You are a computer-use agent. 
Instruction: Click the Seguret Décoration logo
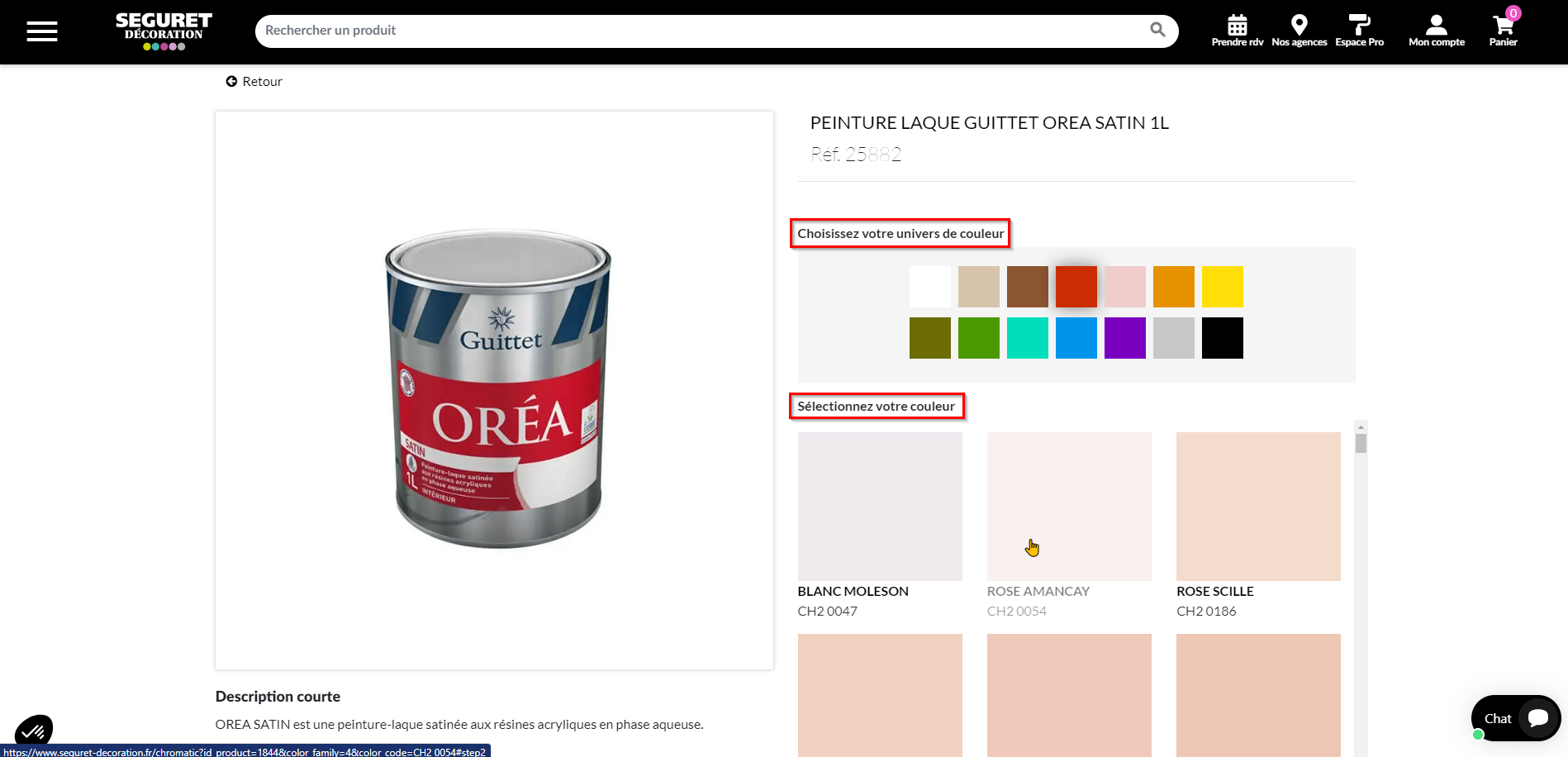point(164,31)
